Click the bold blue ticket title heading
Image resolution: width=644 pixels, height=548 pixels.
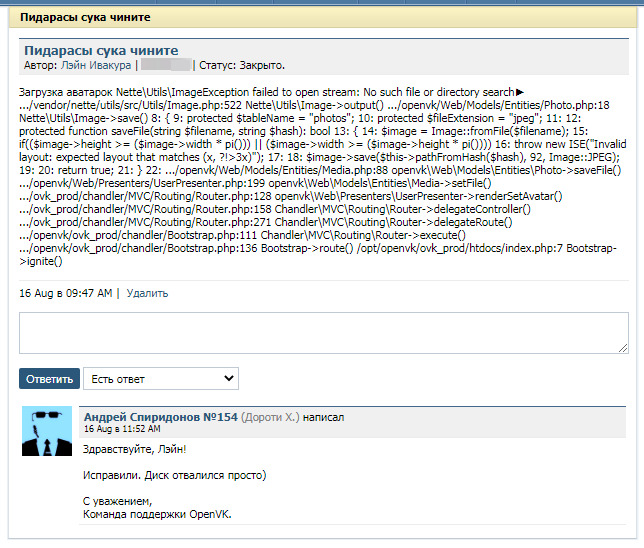(x=101, y=50)
